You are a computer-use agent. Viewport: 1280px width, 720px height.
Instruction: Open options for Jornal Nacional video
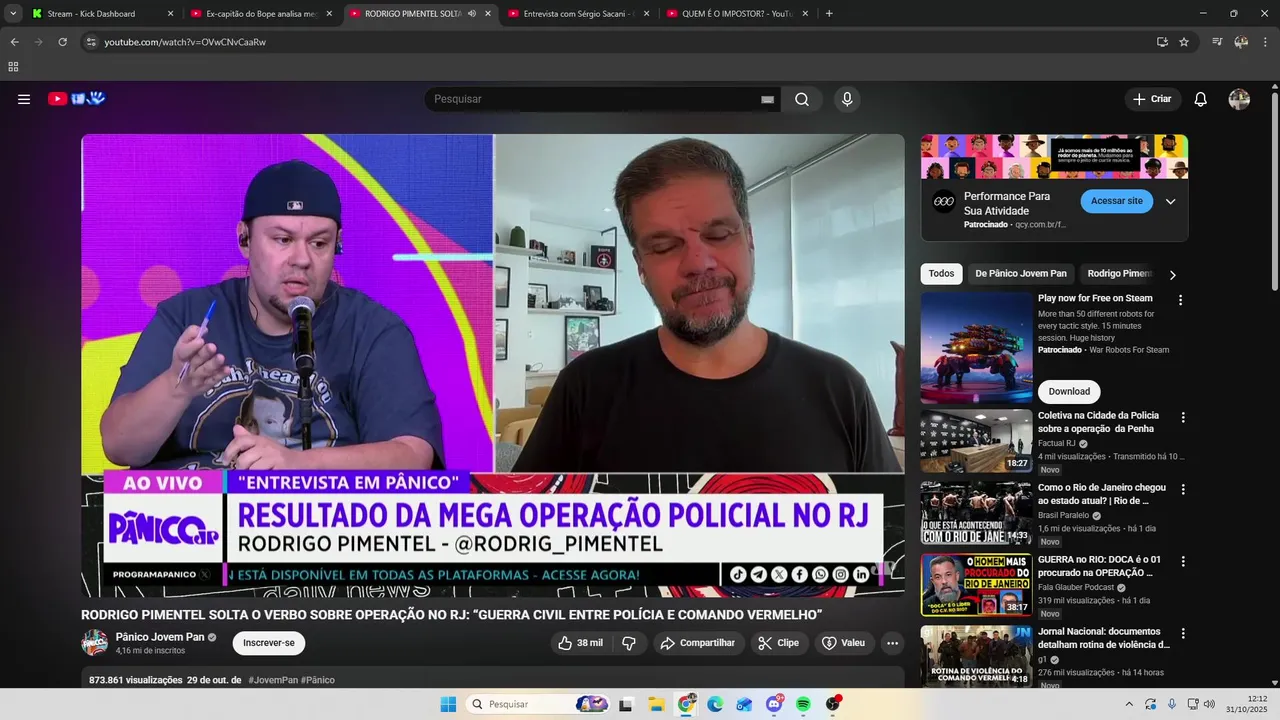1183,634
